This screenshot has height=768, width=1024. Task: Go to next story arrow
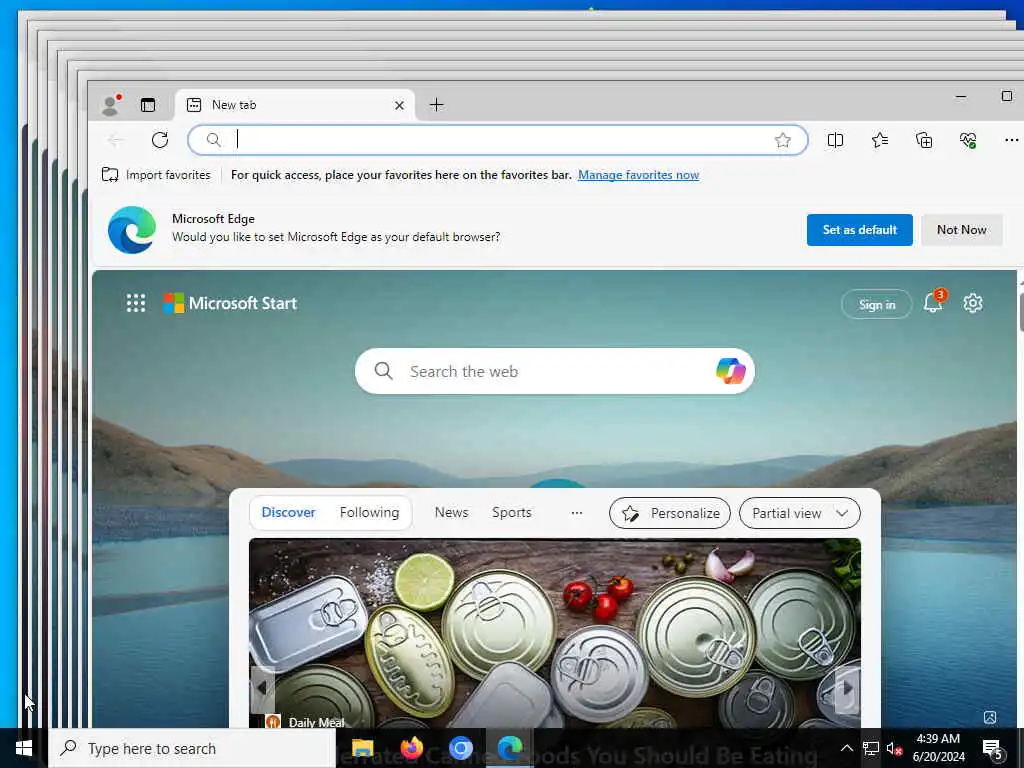(847, 688)
